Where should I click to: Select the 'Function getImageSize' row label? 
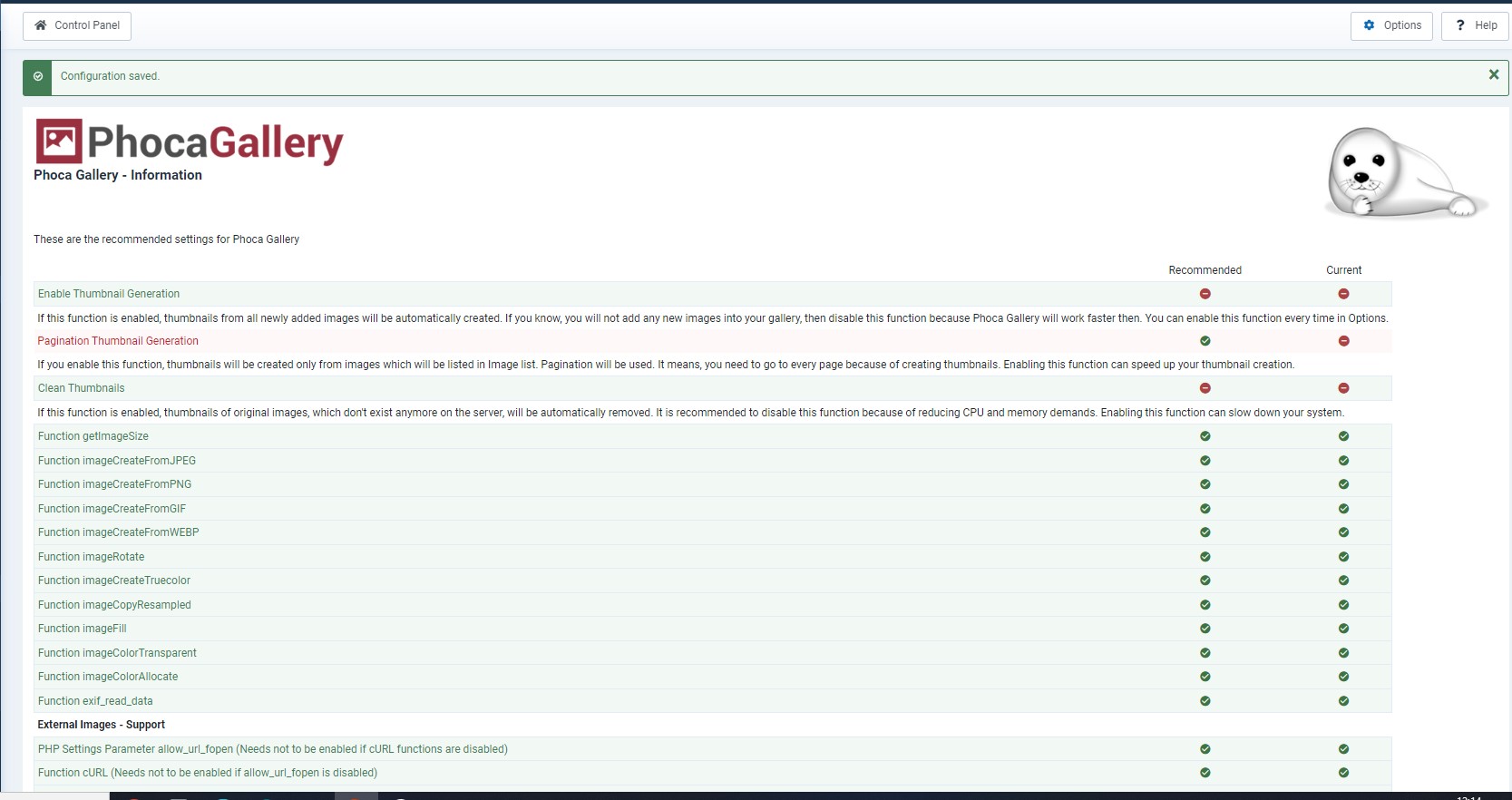click(x=93, y=436)
